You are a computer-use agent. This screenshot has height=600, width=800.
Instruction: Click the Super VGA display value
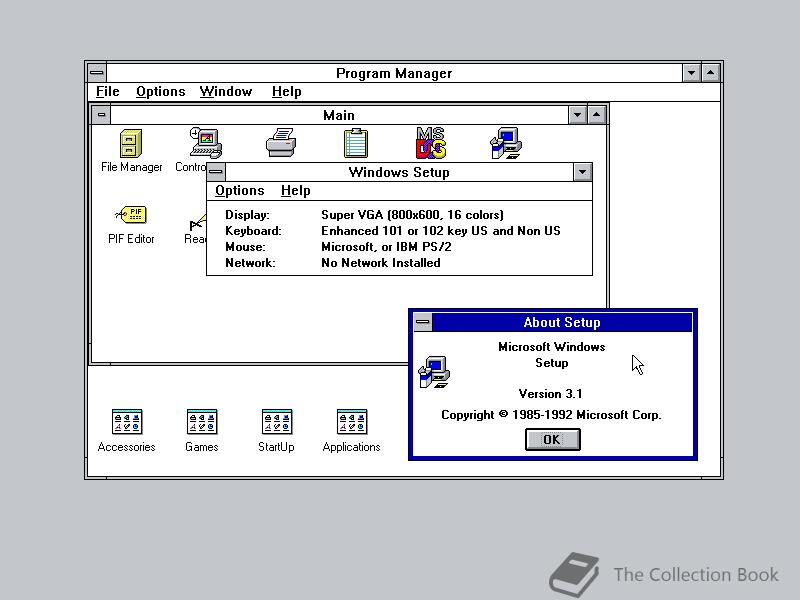[x=412, y=215]
